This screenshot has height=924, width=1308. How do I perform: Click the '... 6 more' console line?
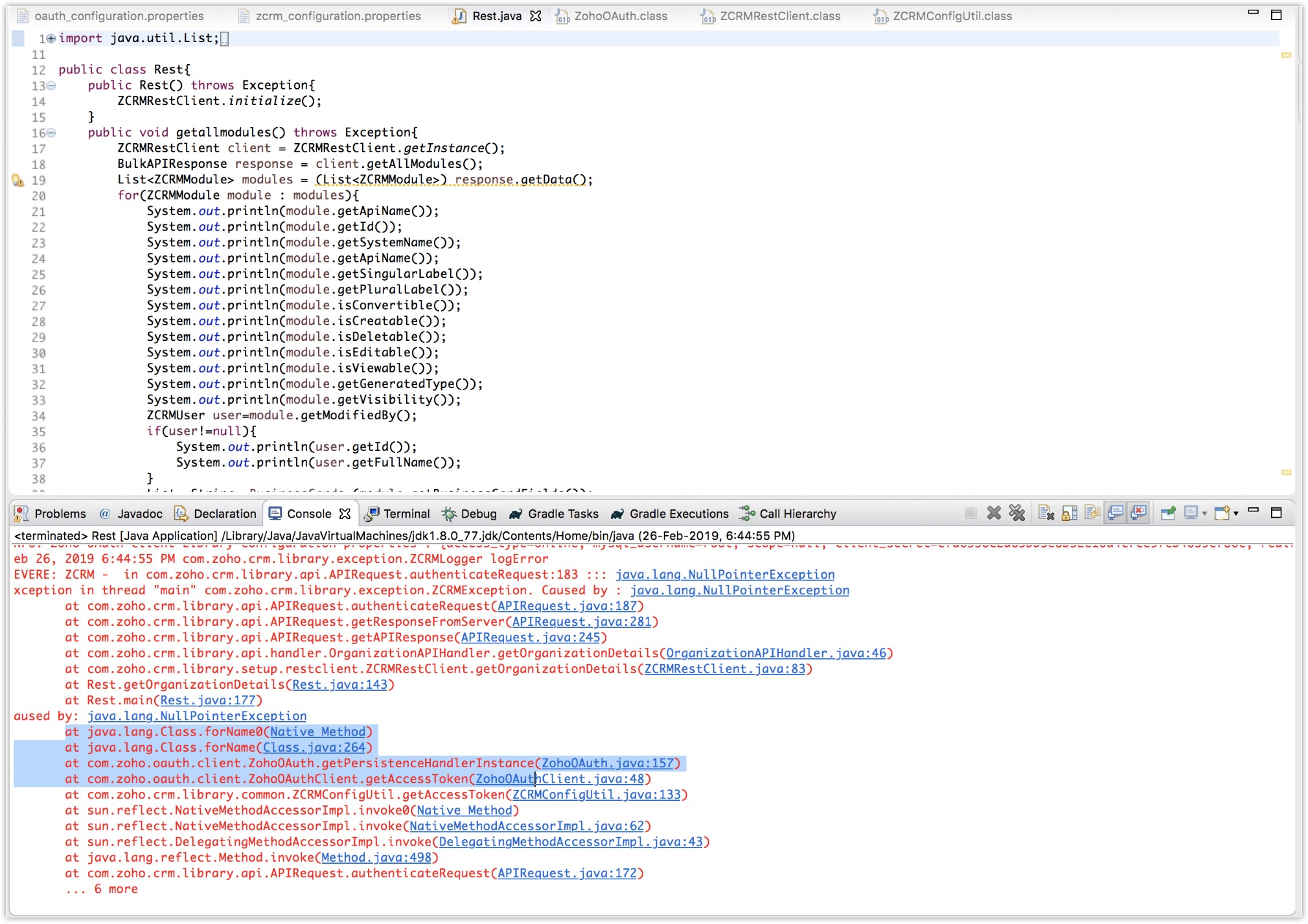101,889
